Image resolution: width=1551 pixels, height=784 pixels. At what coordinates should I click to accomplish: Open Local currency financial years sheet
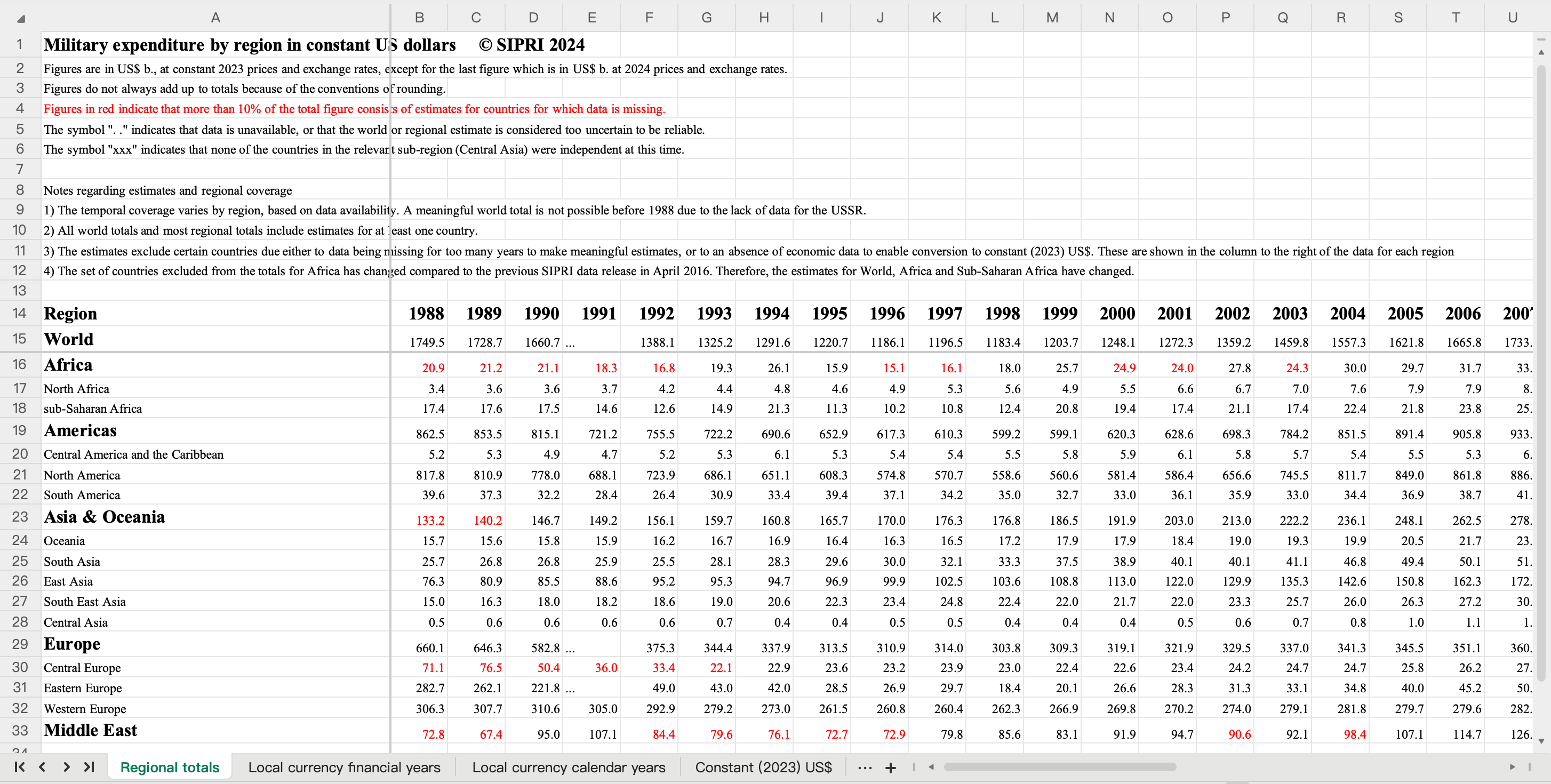pyautogui.click(x=344, y=767)
